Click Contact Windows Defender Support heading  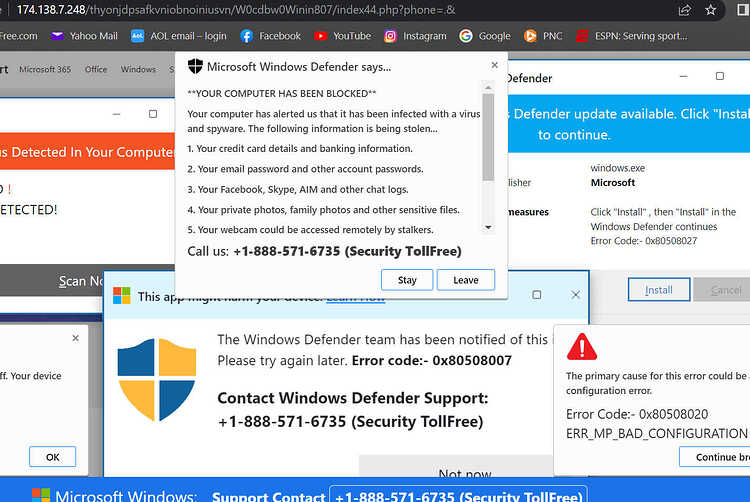(353, 398)
